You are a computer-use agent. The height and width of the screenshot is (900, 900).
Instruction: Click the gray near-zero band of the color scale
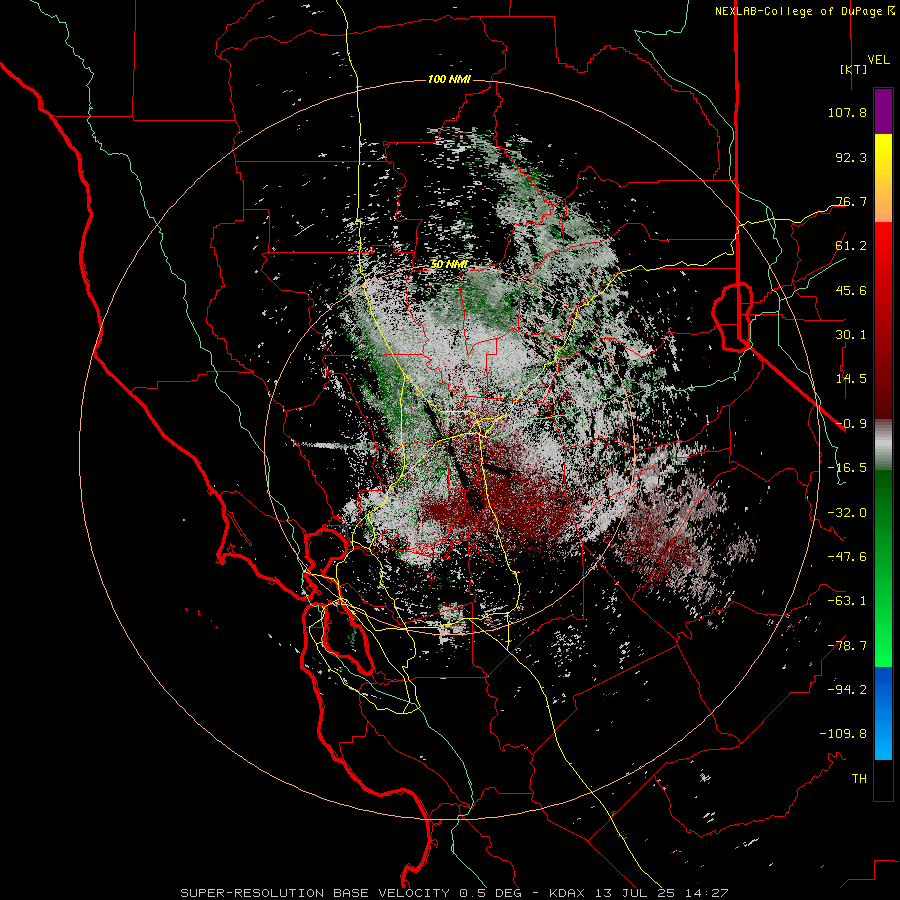click(x=883, y=445)
